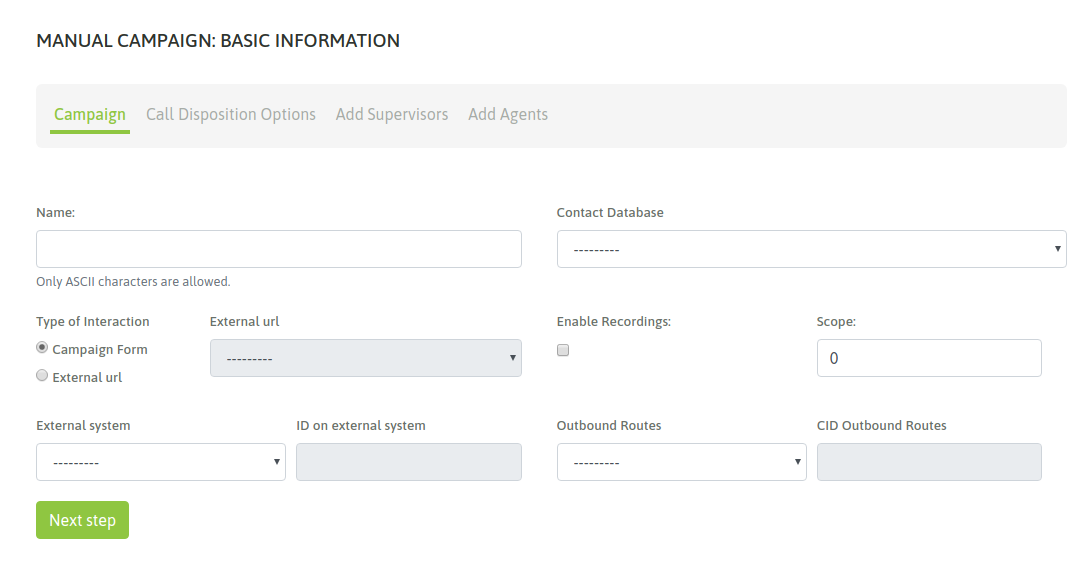Open the External url dropdown
Screen dimensions: 1085x570
click(x=365, y=358)
